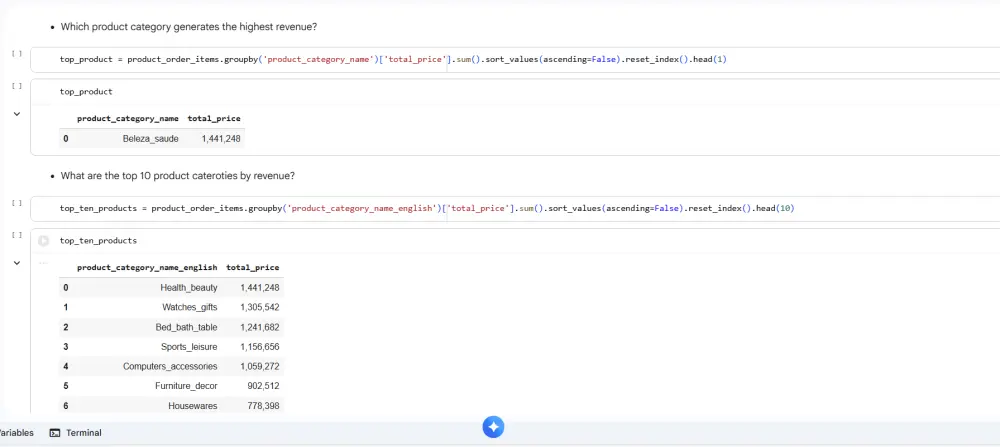
Task: Click the Furniture_decor cell
Action: 186,386
